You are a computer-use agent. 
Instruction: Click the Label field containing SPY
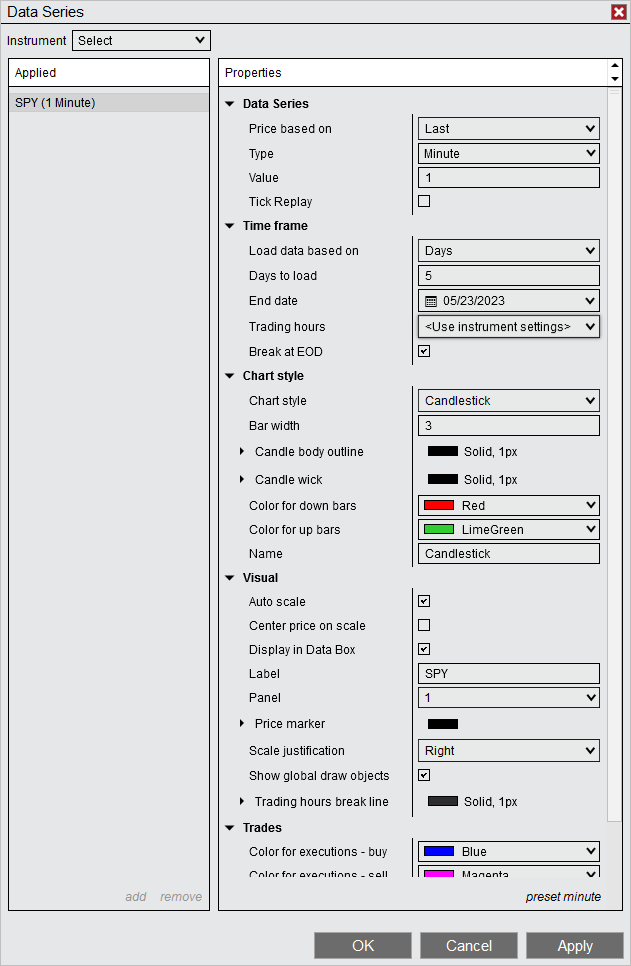tap(508, 673)
